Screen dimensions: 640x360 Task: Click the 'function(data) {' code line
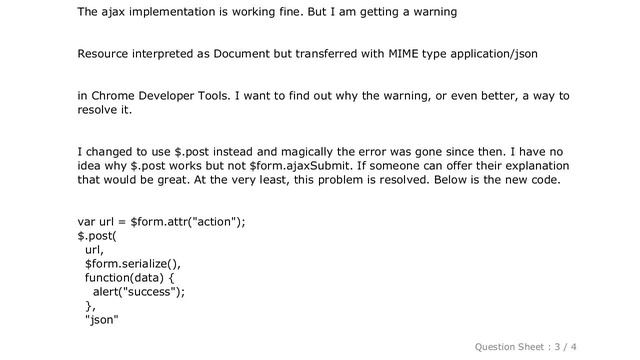129,278
